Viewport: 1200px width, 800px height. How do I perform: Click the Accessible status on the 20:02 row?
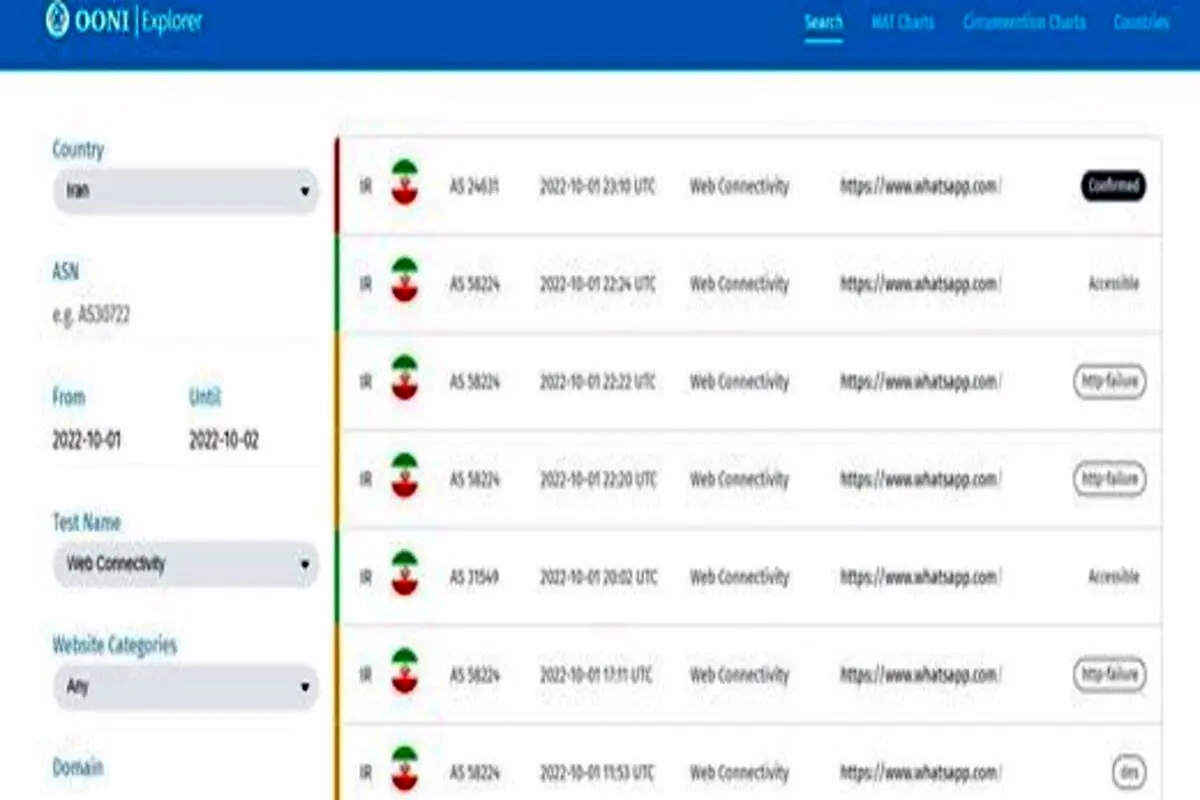pos(1114,577)
